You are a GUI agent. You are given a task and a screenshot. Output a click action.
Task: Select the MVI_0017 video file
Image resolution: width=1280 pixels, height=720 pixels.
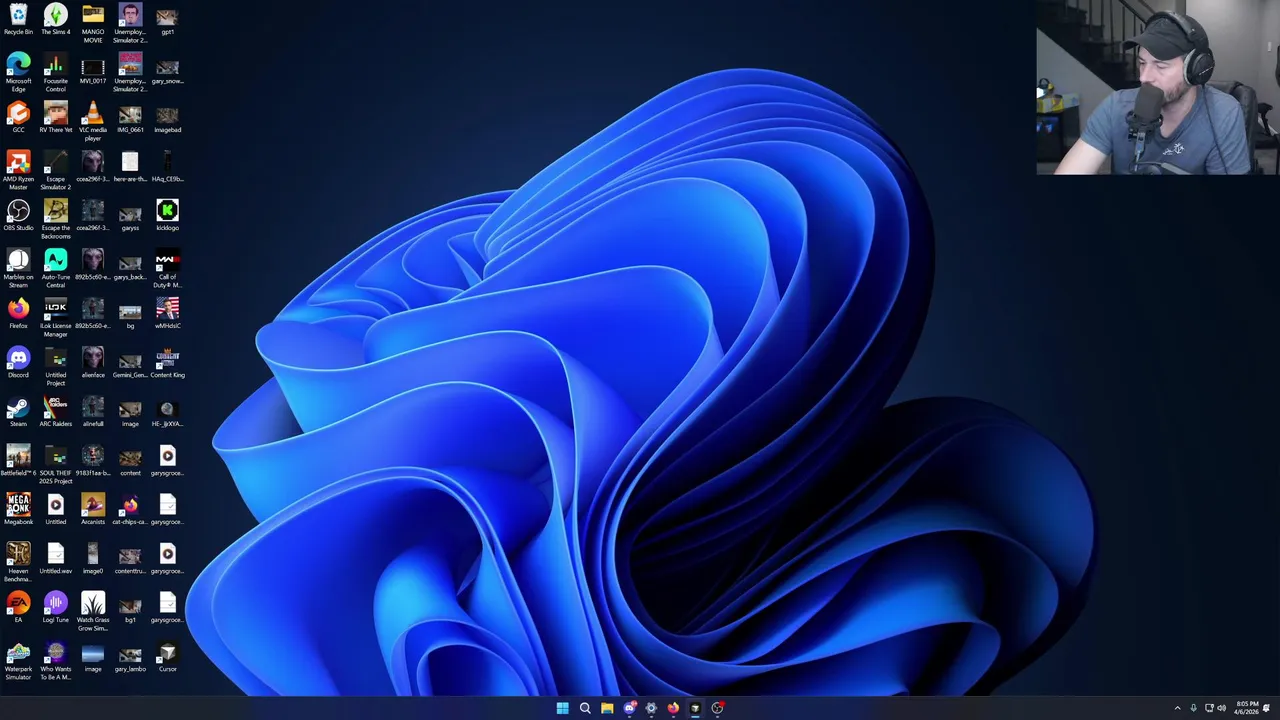[x=93, y=69]
